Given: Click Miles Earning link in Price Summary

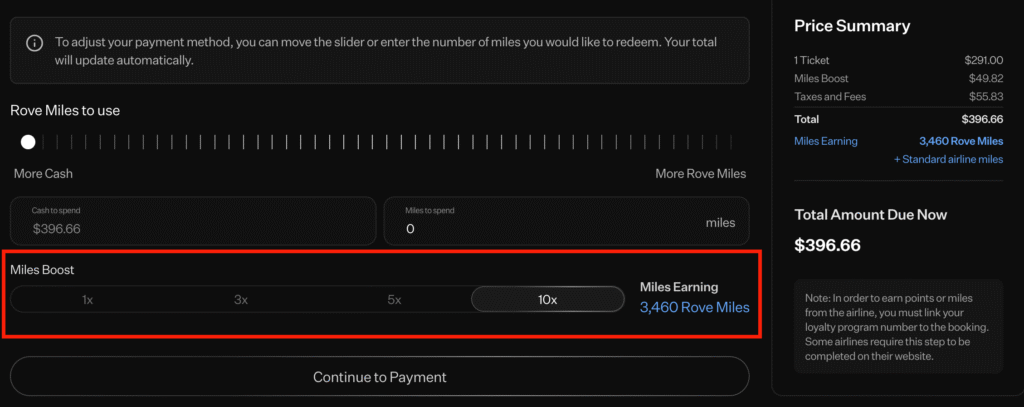Looking at the screenshot, I should tap(825, 141).
